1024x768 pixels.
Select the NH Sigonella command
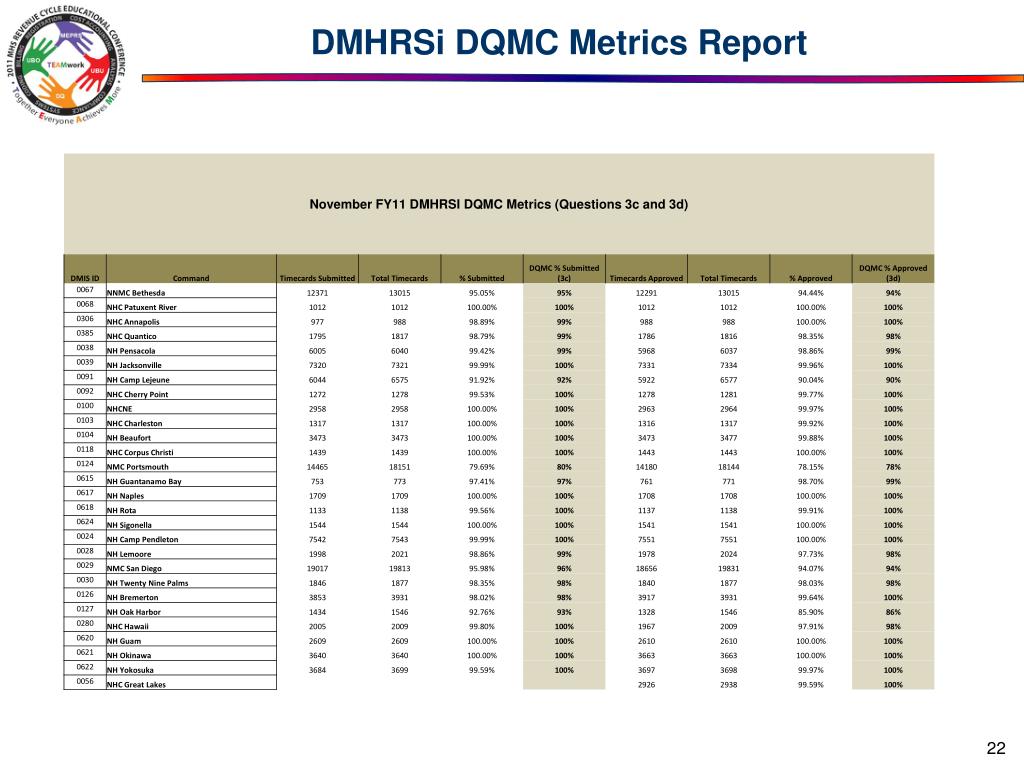click(129, 525)
